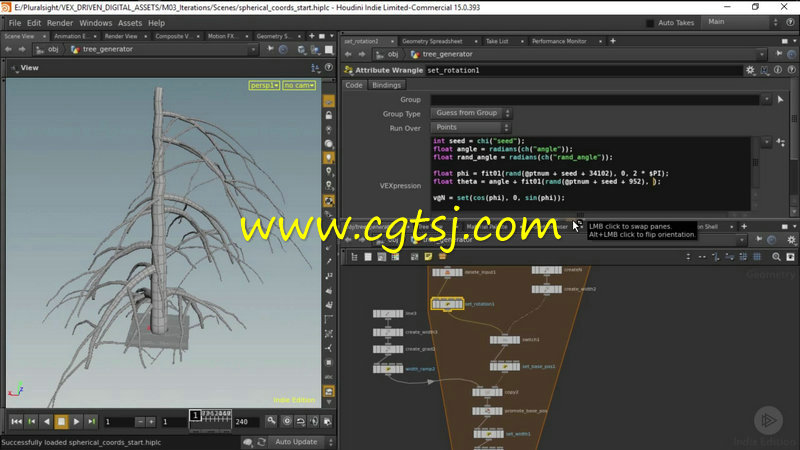Screen dimensions: 800x450
Task: Open the Render menu
Action: coord(60,23)
